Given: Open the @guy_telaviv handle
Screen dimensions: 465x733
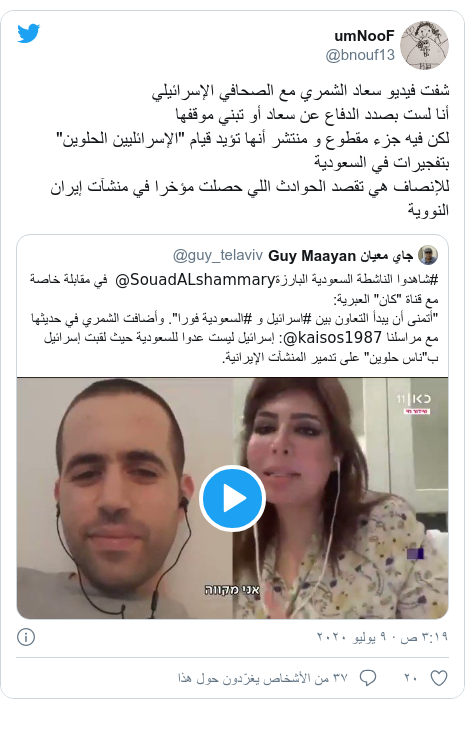Looking at the screenshot, I should point(218,256).
